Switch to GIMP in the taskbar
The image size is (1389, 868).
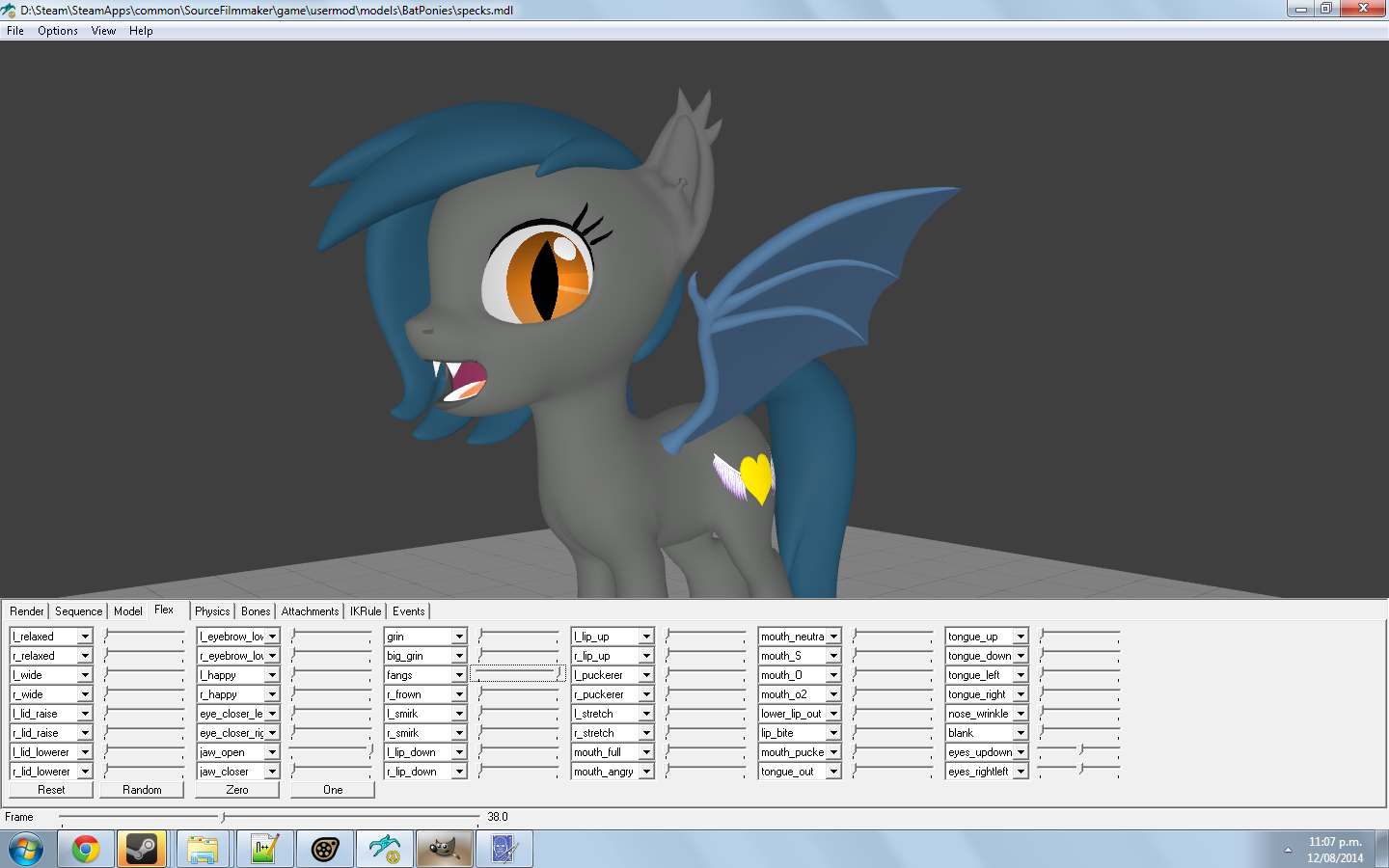pyautogui.click(x=444, y=850)
